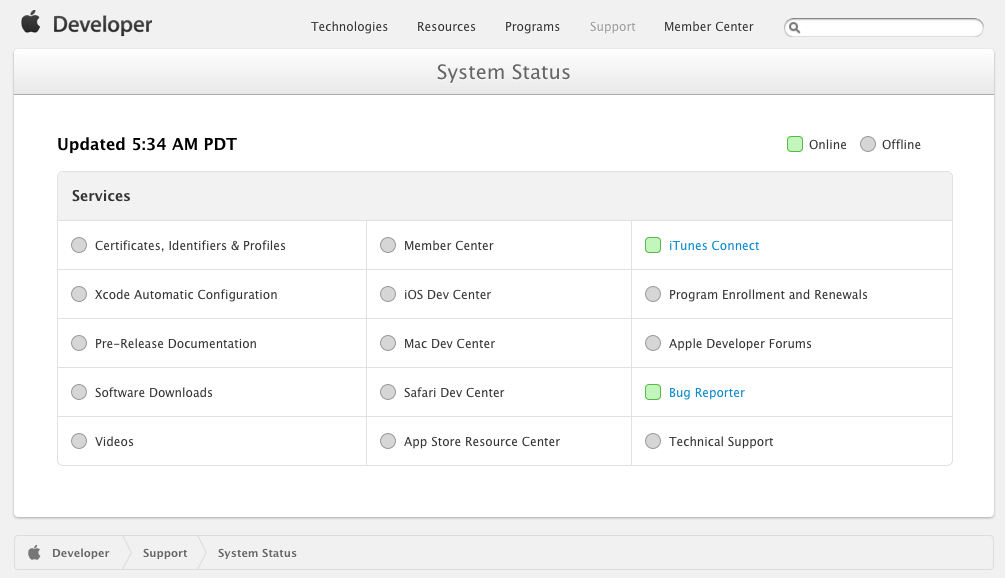This screenshot has height=578, width=1005.
Task: Click the 'Online' legend label
Action: (x=827, y=145)
